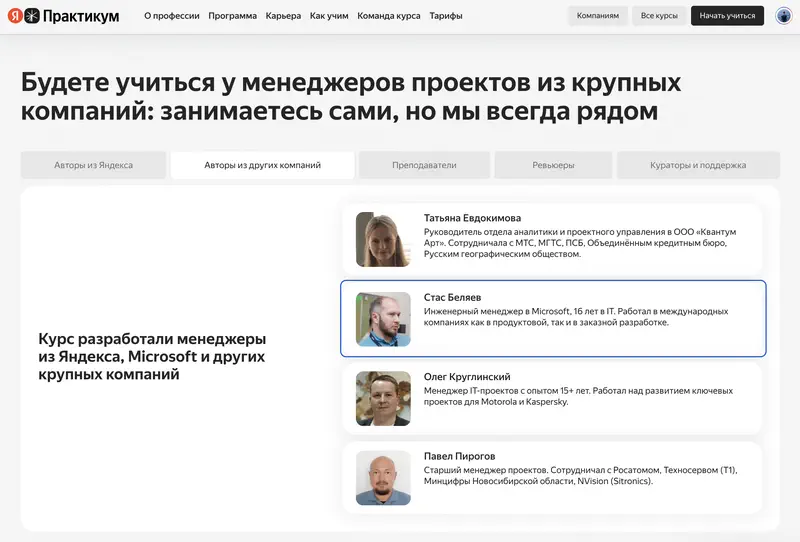Image resolution: width=800 pixels, height=542 pixels.
Task: Click the "Начать учиться" button
Action: [x=728, y=16]
